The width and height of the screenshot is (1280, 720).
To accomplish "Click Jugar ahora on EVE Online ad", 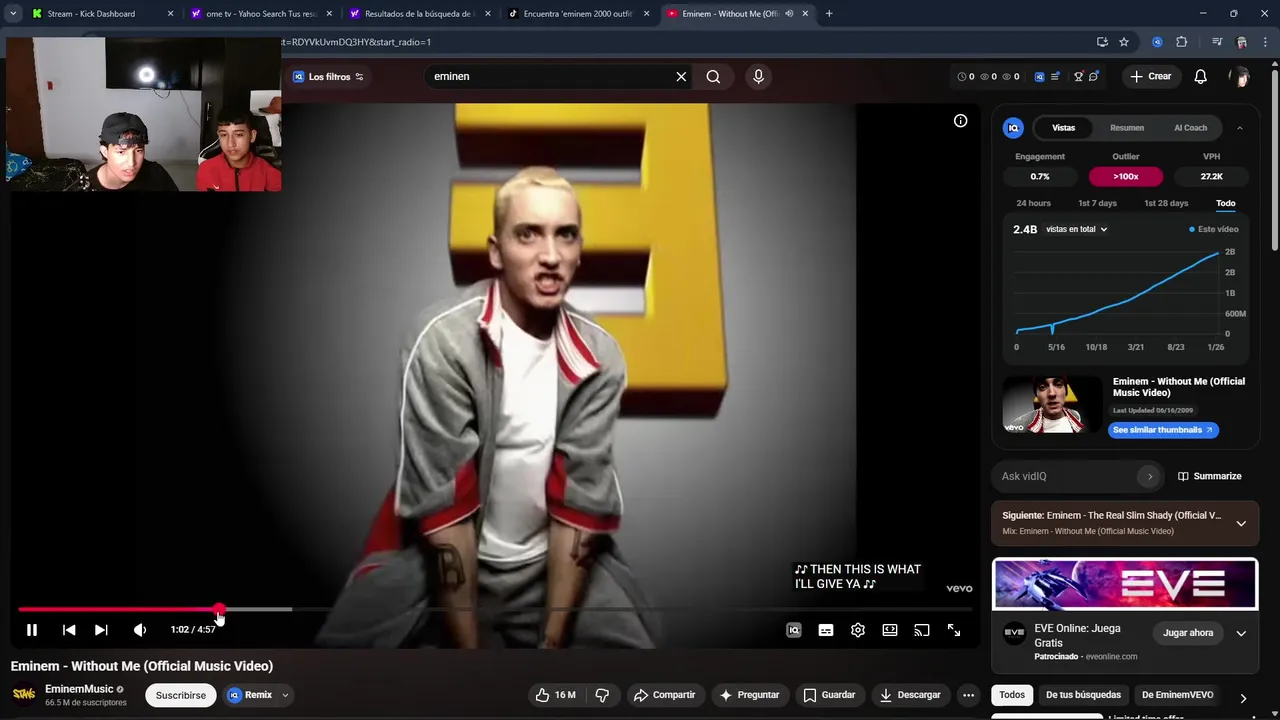I will click(1188, 633).
